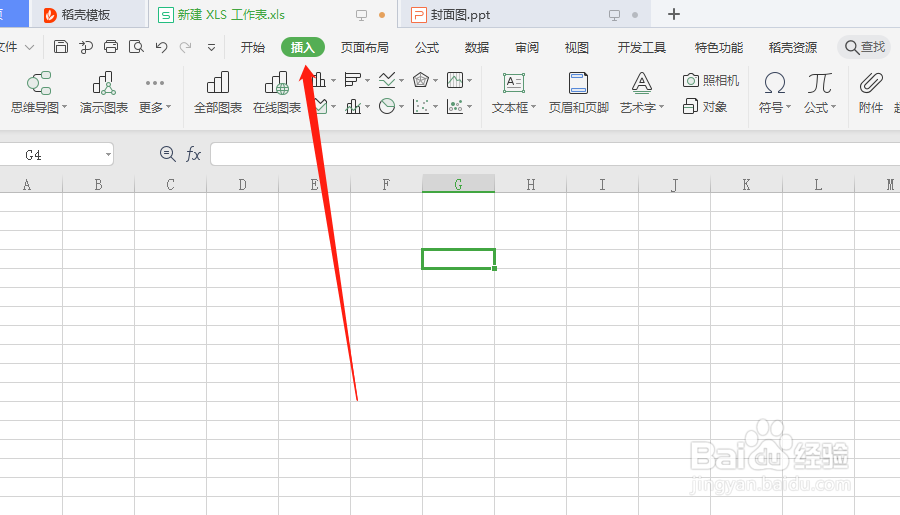Click the Undo arrow icon

[161, 47]
